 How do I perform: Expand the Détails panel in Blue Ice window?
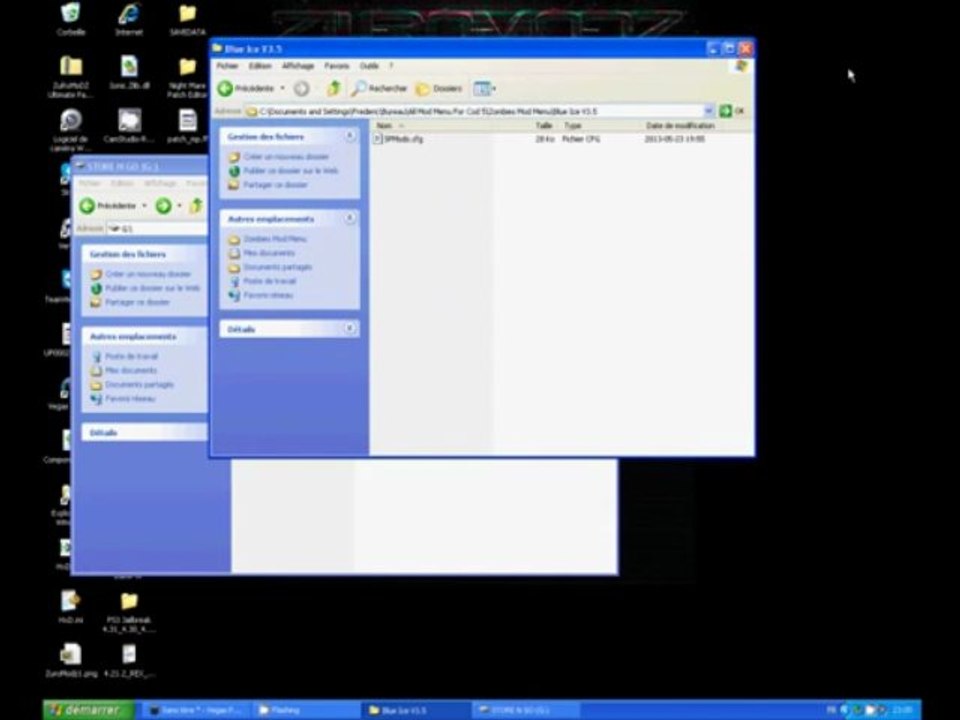click(x=350, y=329)
